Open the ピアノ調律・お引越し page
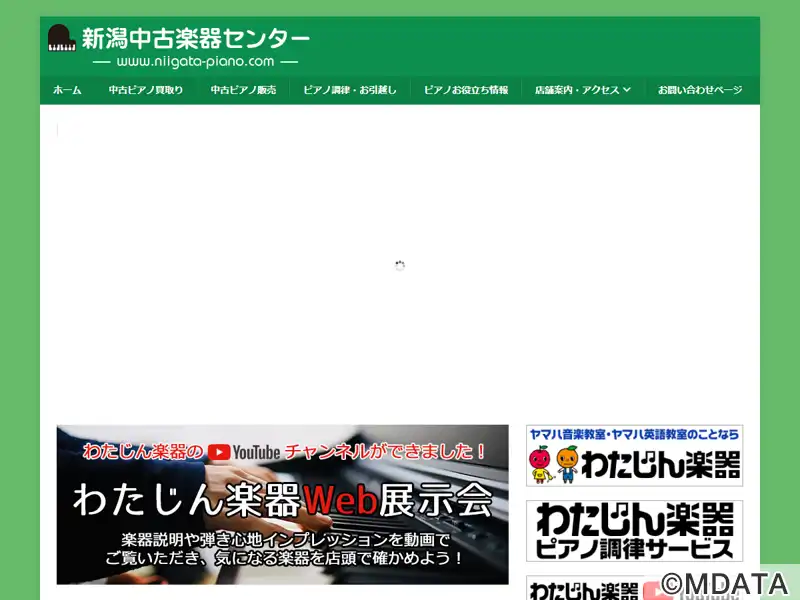 point(350,90)
